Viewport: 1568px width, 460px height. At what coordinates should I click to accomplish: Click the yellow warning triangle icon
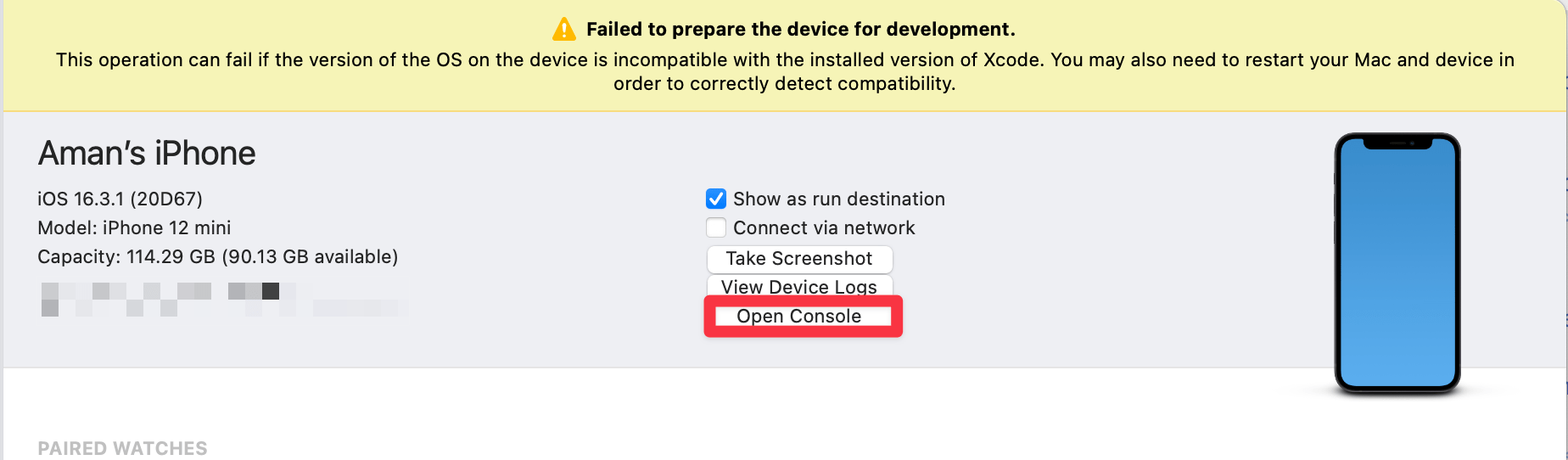pos(563,30)
